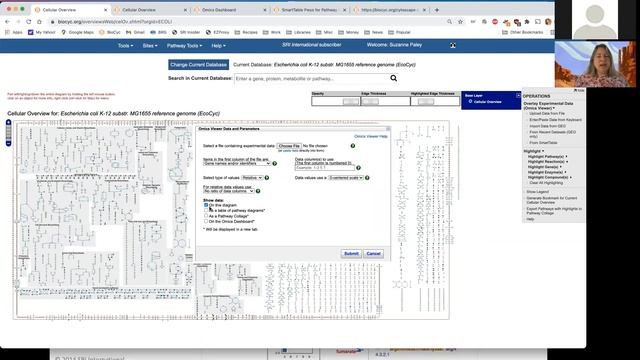Click Clear All Highlighting
Viewport: 640px width, 360px height.
click(x=546, y=183)
